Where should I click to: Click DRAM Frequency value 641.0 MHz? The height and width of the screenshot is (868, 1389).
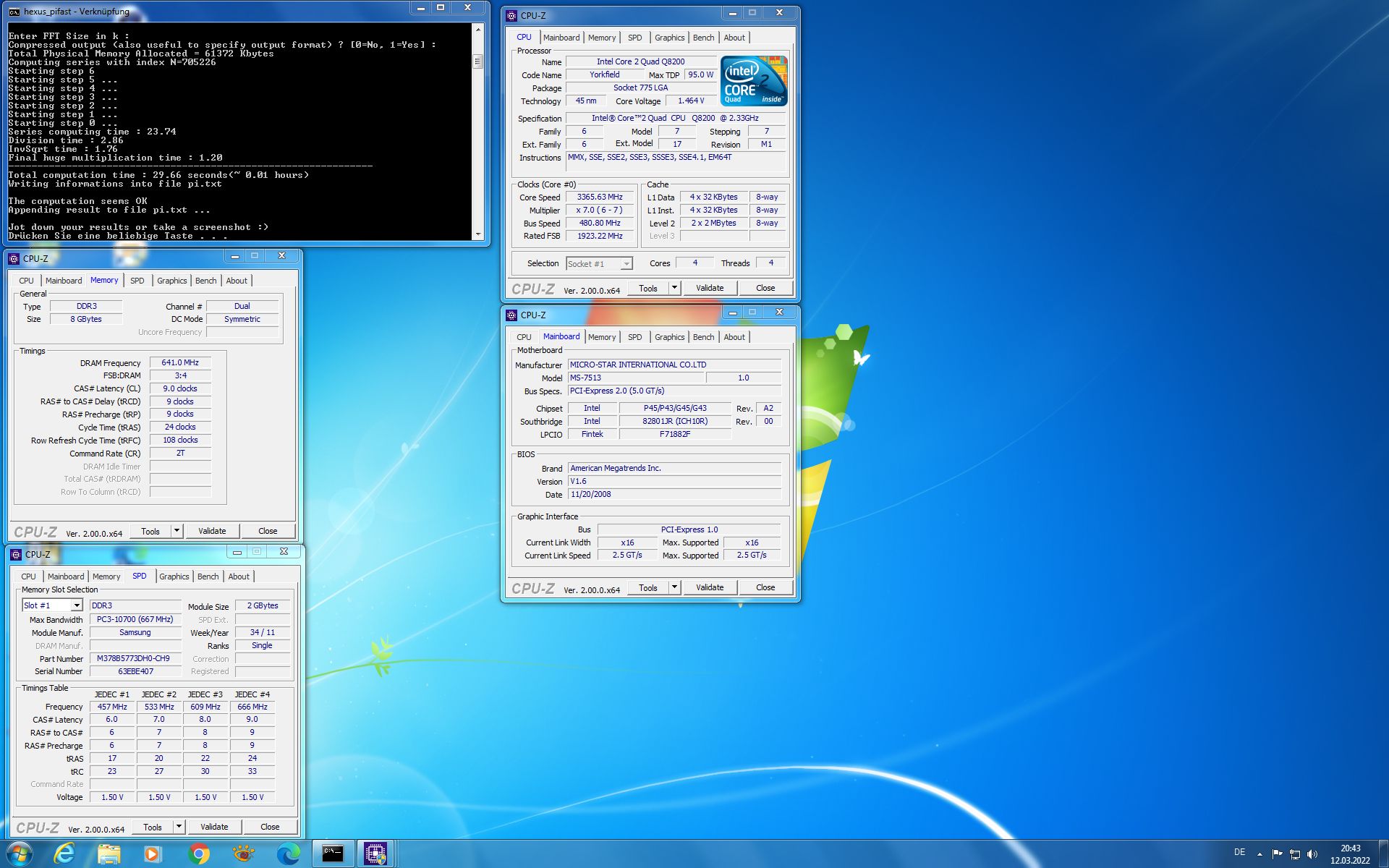coord(180,362)
